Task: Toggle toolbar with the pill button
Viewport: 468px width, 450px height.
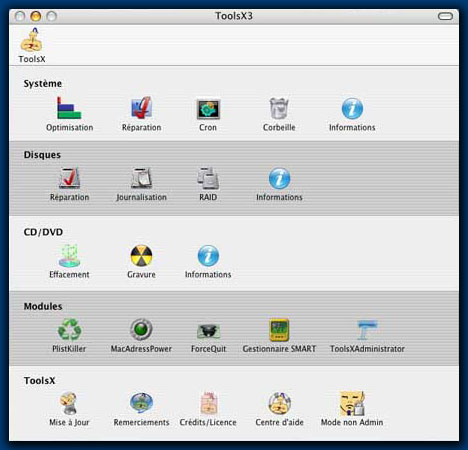Action: click(x=445, y=16)
